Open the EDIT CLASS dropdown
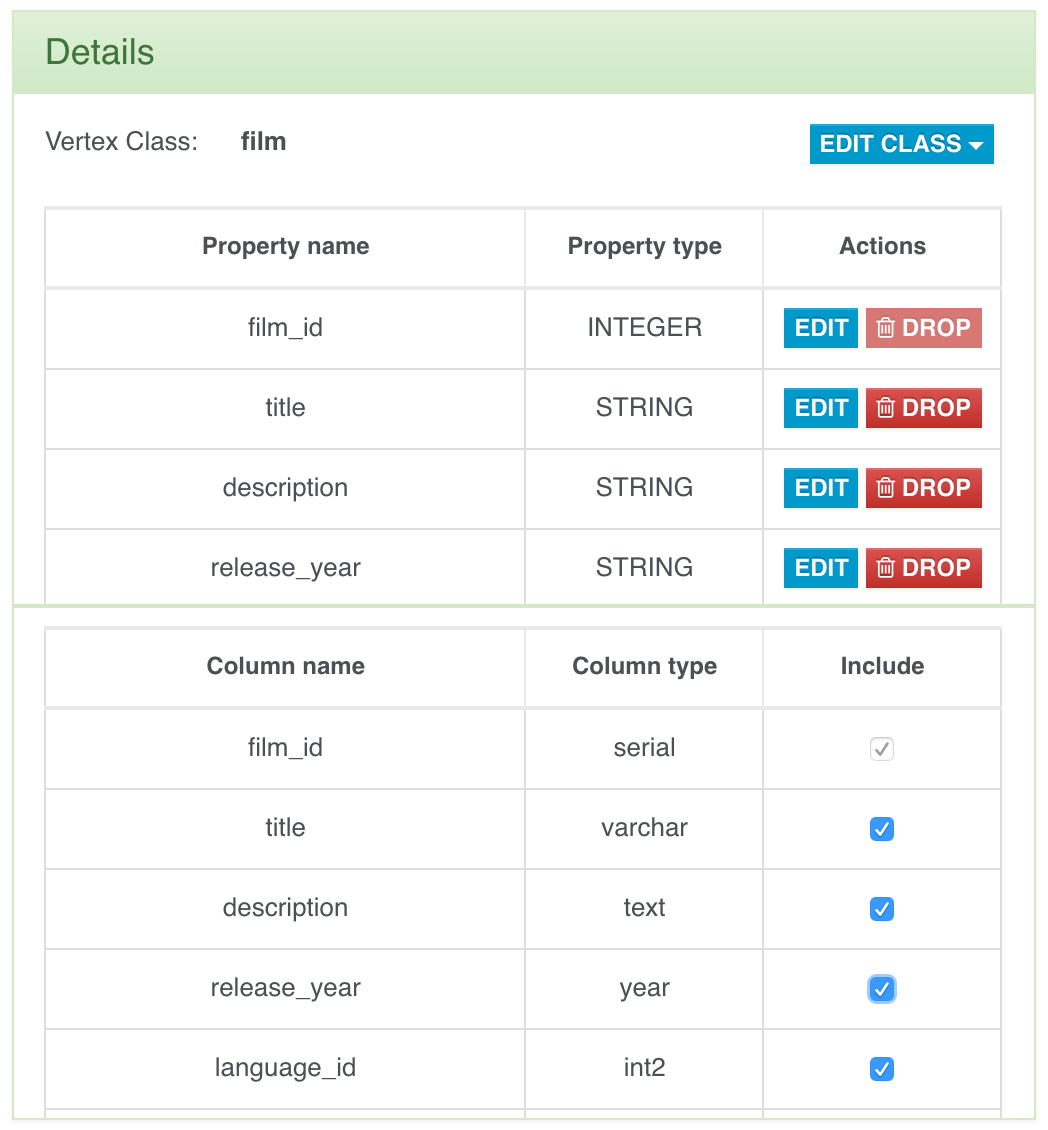Image resolution: width=1048 pixels, height=1130 pixels. pos(901,144)
